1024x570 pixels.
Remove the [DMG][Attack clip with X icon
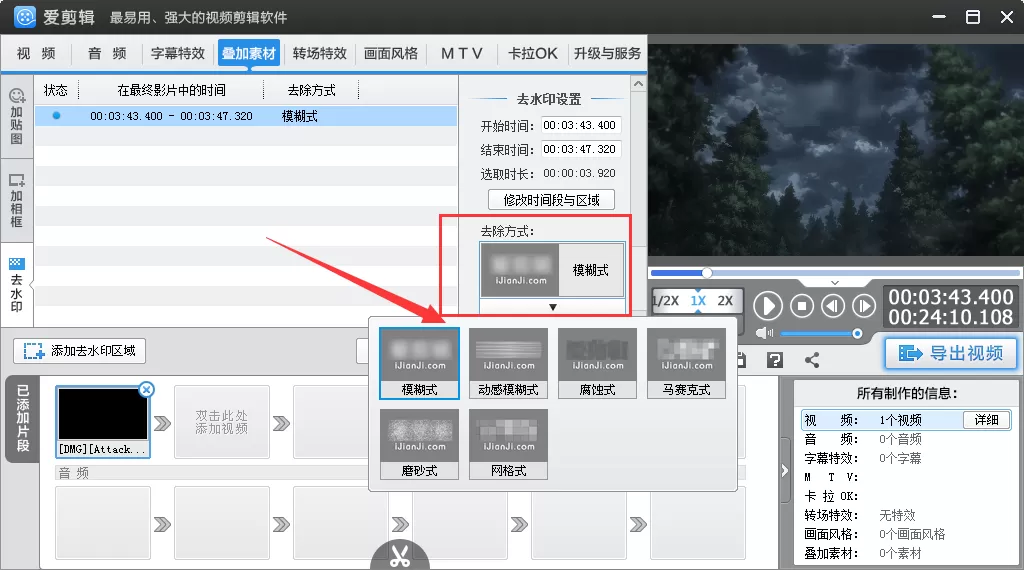146,390
